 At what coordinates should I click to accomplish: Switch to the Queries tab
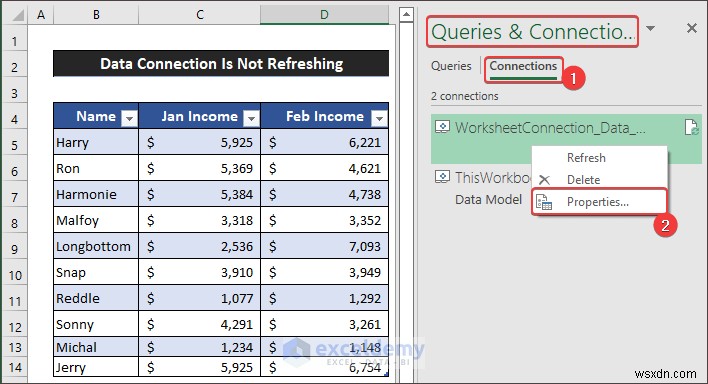tap(451, 66)
